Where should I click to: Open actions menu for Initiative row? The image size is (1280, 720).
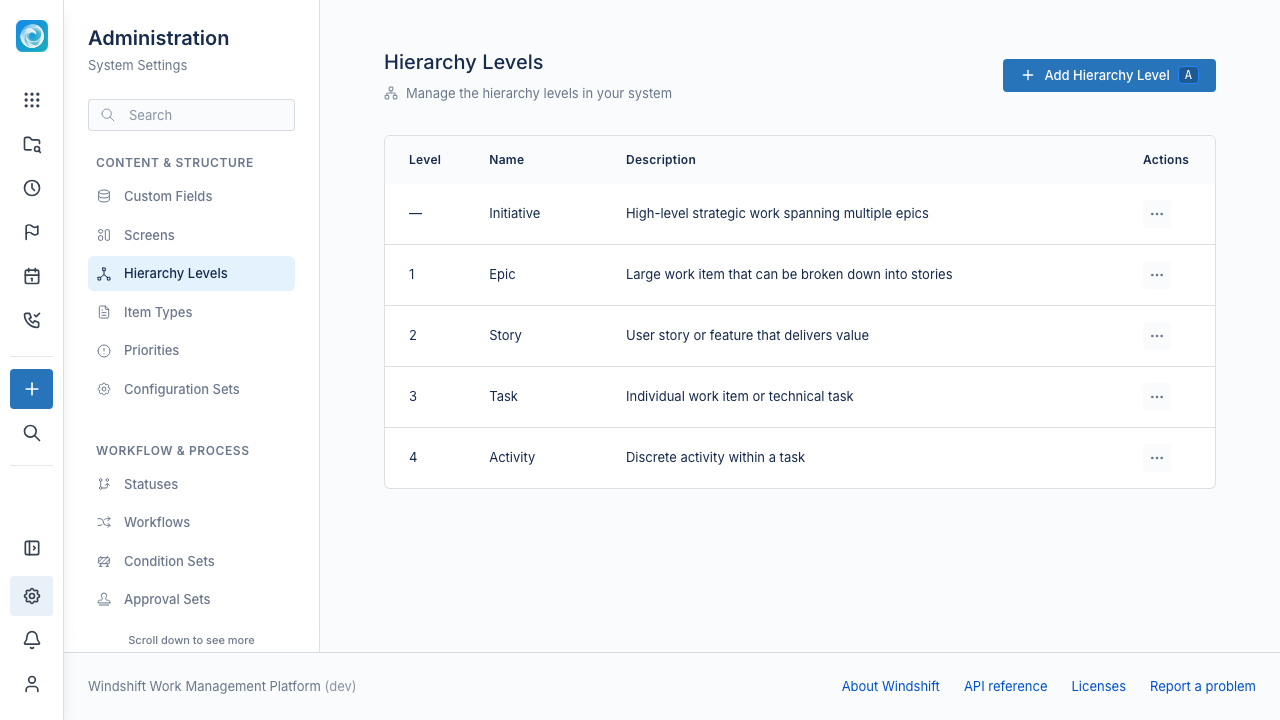(1157, 214)
